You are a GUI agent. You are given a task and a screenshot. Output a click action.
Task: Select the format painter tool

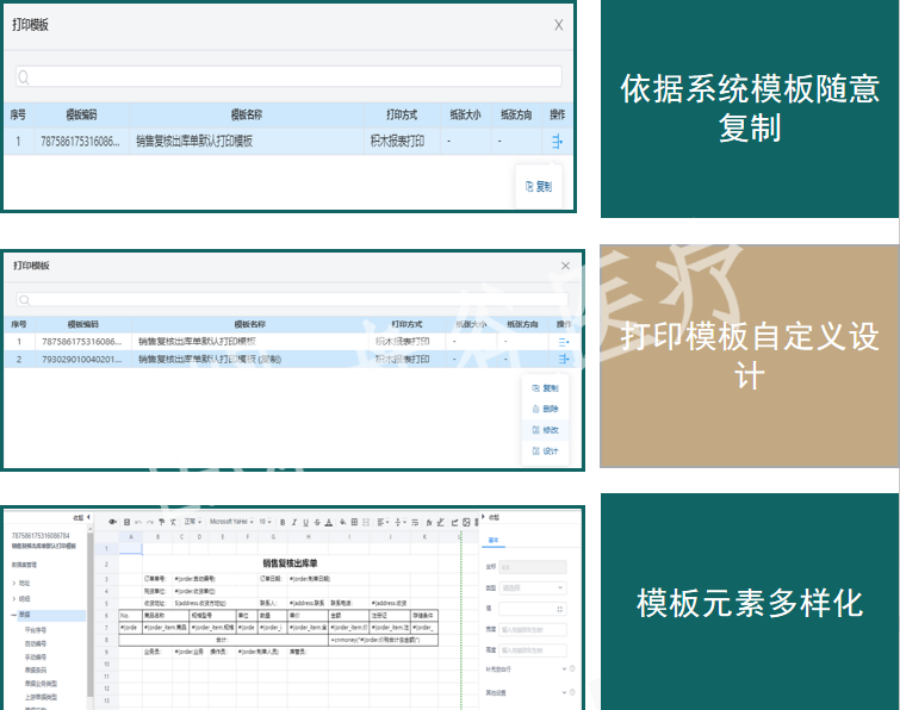[x=161, y=522]
